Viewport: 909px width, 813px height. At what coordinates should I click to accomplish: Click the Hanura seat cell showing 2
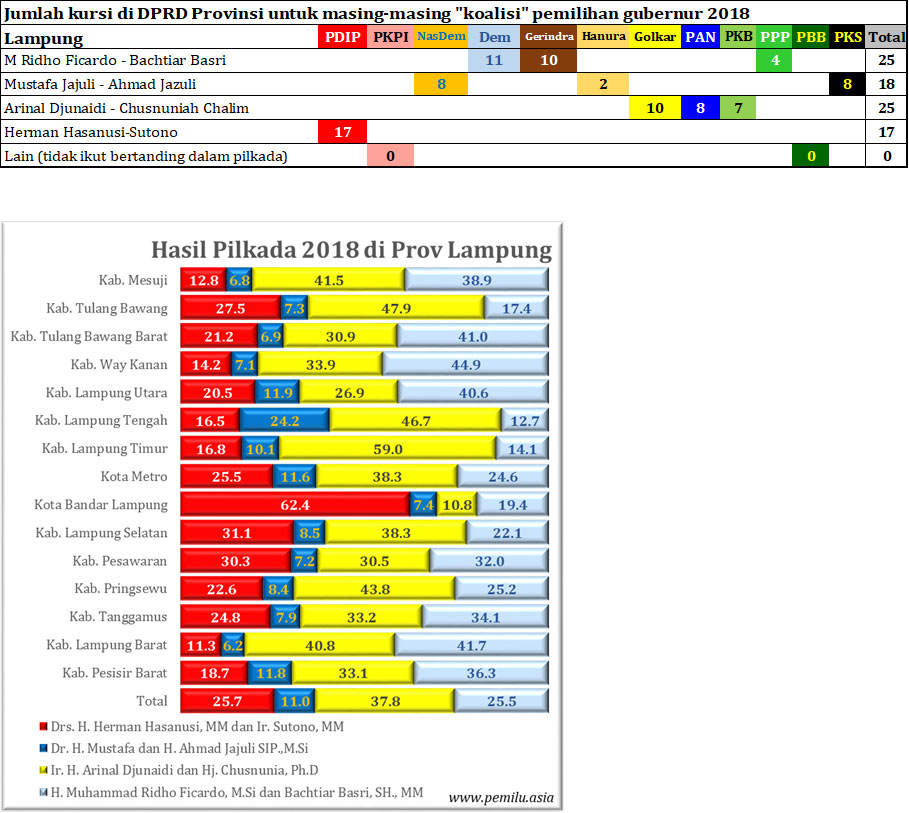(x=603, y=85)
